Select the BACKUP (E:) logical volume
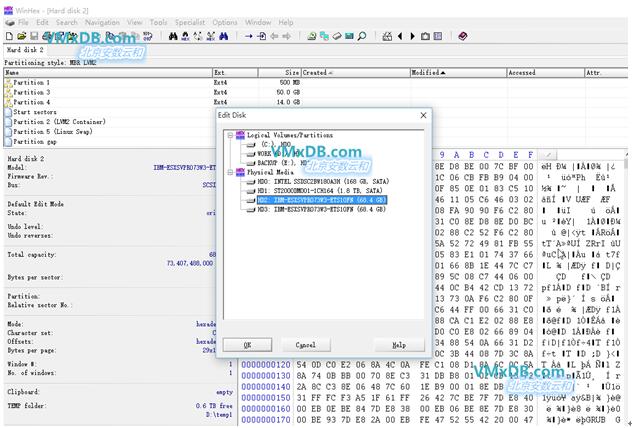This screenshot has height=428, width=632. 285,163
